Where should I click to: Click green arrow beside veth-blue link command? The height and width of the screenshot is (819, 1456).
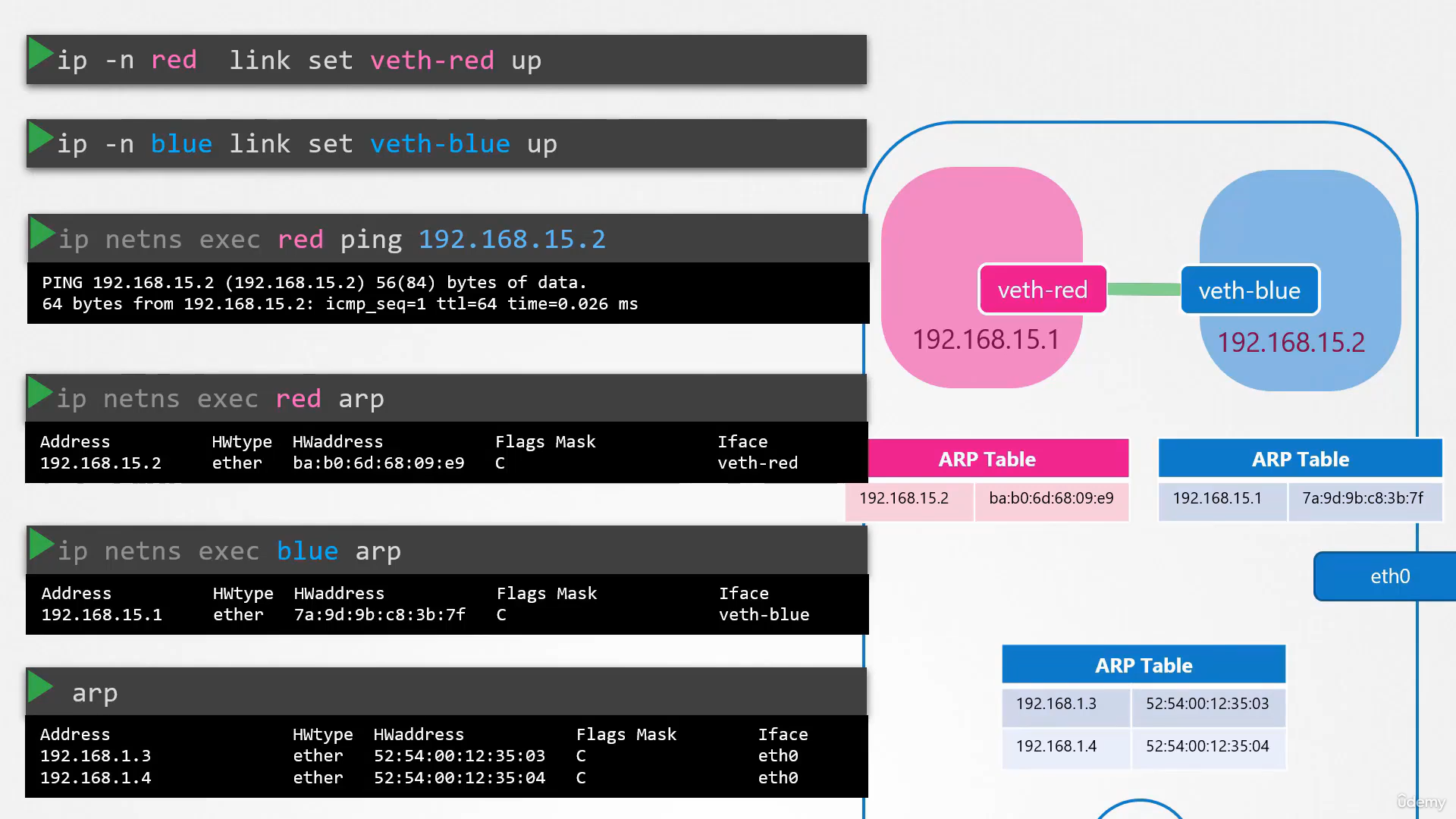(x=40, y=138)
